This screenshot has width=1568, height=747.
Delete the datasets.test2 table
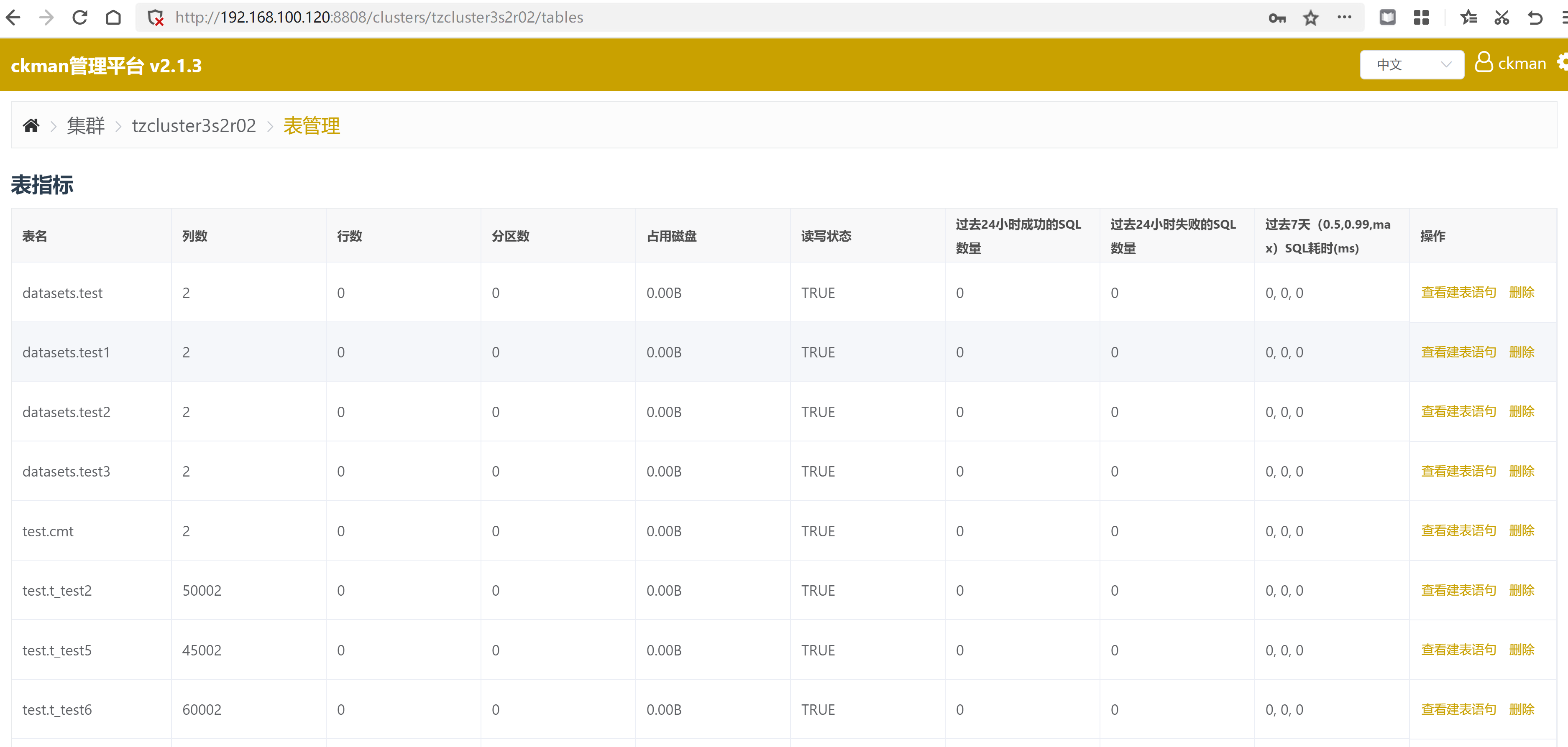pyautogui.click(x=1522, y=412)
